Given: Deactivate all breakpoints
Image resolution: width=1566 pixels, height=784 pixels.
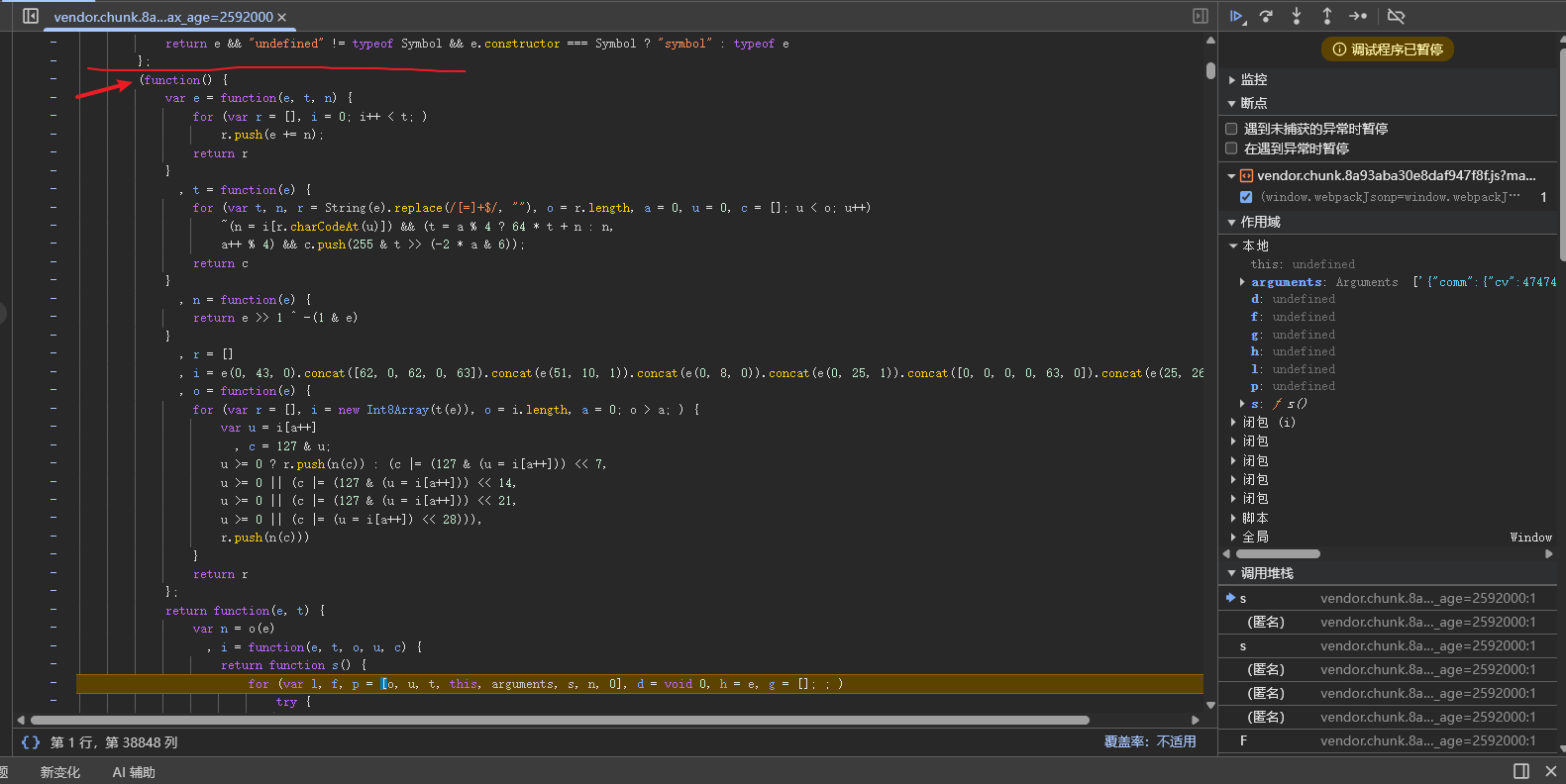Looking at the screenshot, I should 1397,16.
